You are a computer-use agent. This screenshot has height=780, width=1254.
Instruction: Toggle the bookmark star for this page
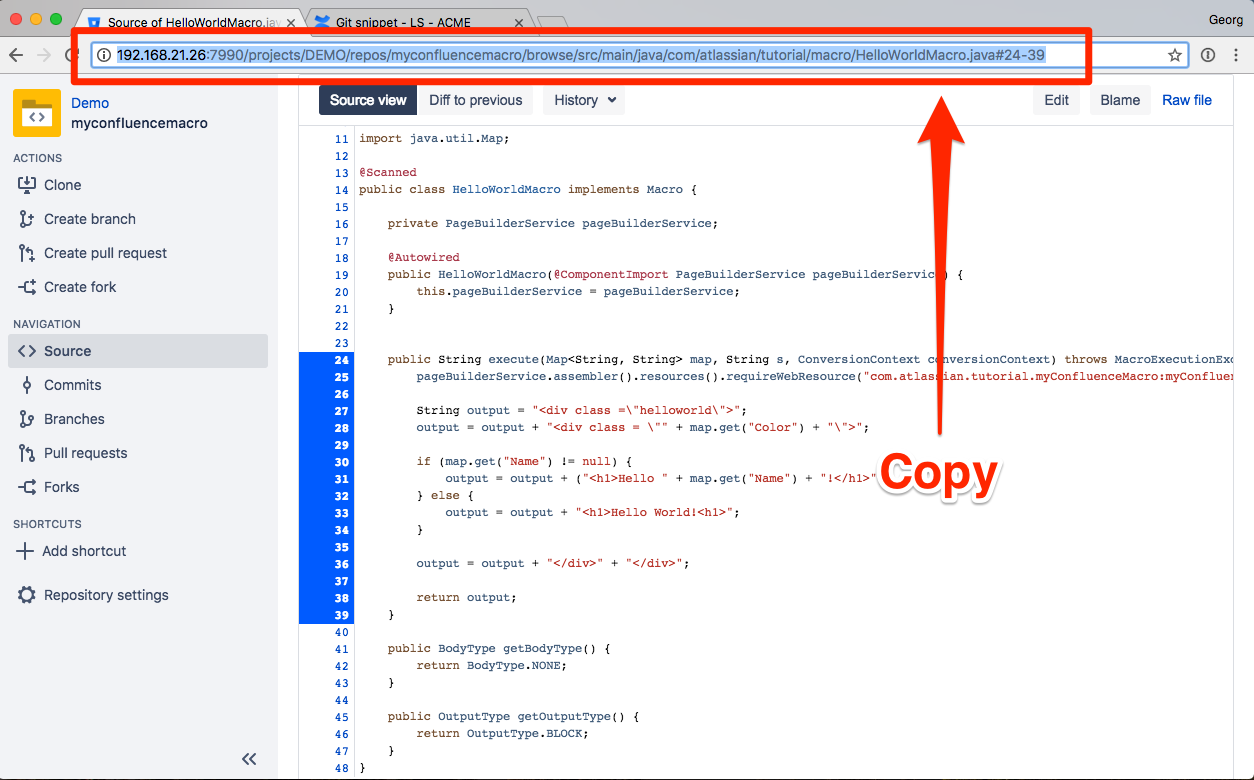(1175, 55)
